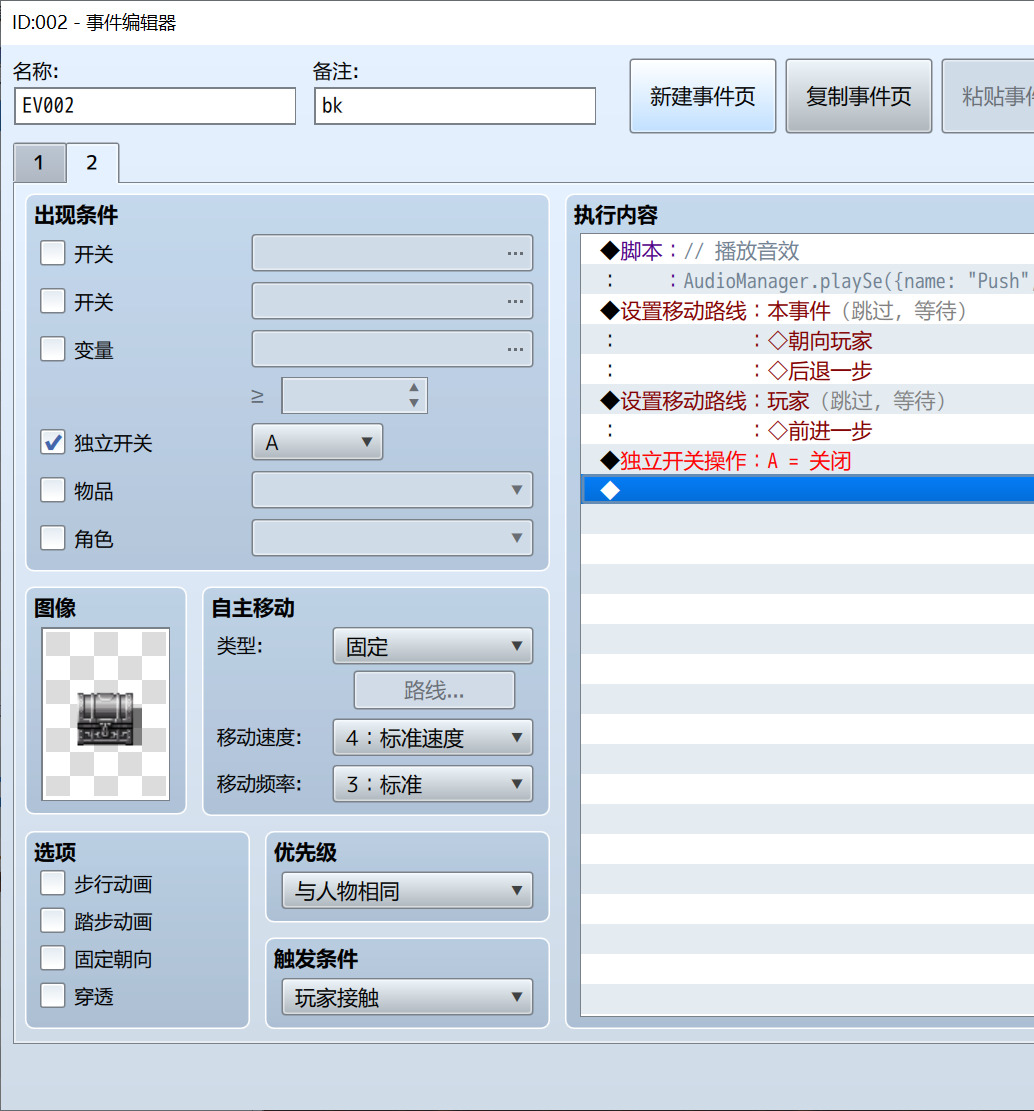The height and width of the screenshot is (1111, 1034).
Task: Open the 独立开关 A dropdown
Action: [317, 442]
